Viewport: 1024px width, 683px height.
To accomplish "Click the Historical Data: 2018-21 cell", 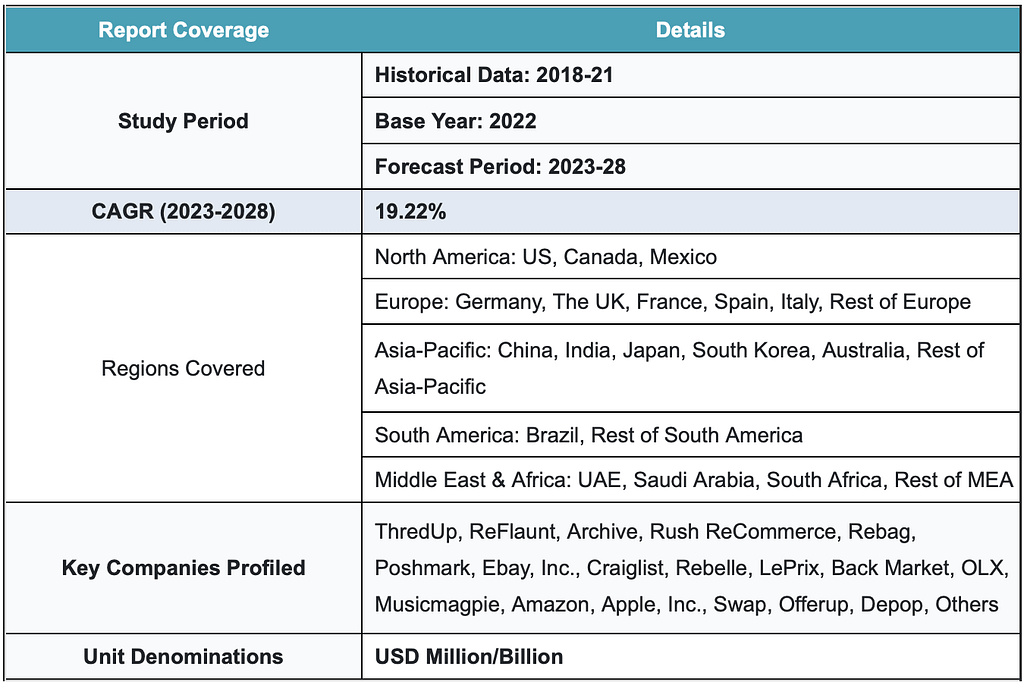I will (x=493, y=75).
